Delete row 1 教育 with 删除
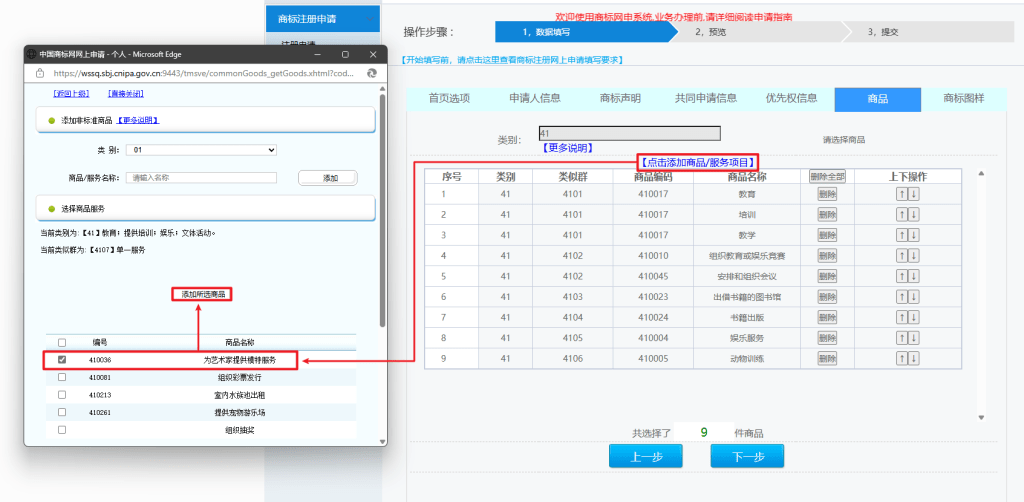This screenshot has width=1024, height=502. (x=827, y=195)
